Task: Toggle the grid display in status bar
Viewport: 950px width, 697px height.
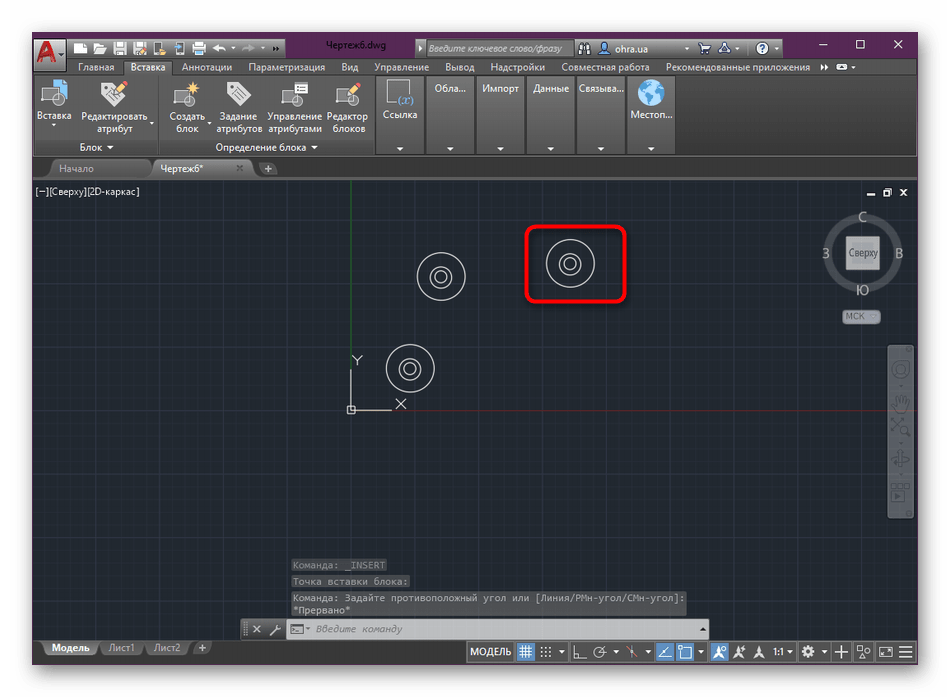Action: pos(525,652)
